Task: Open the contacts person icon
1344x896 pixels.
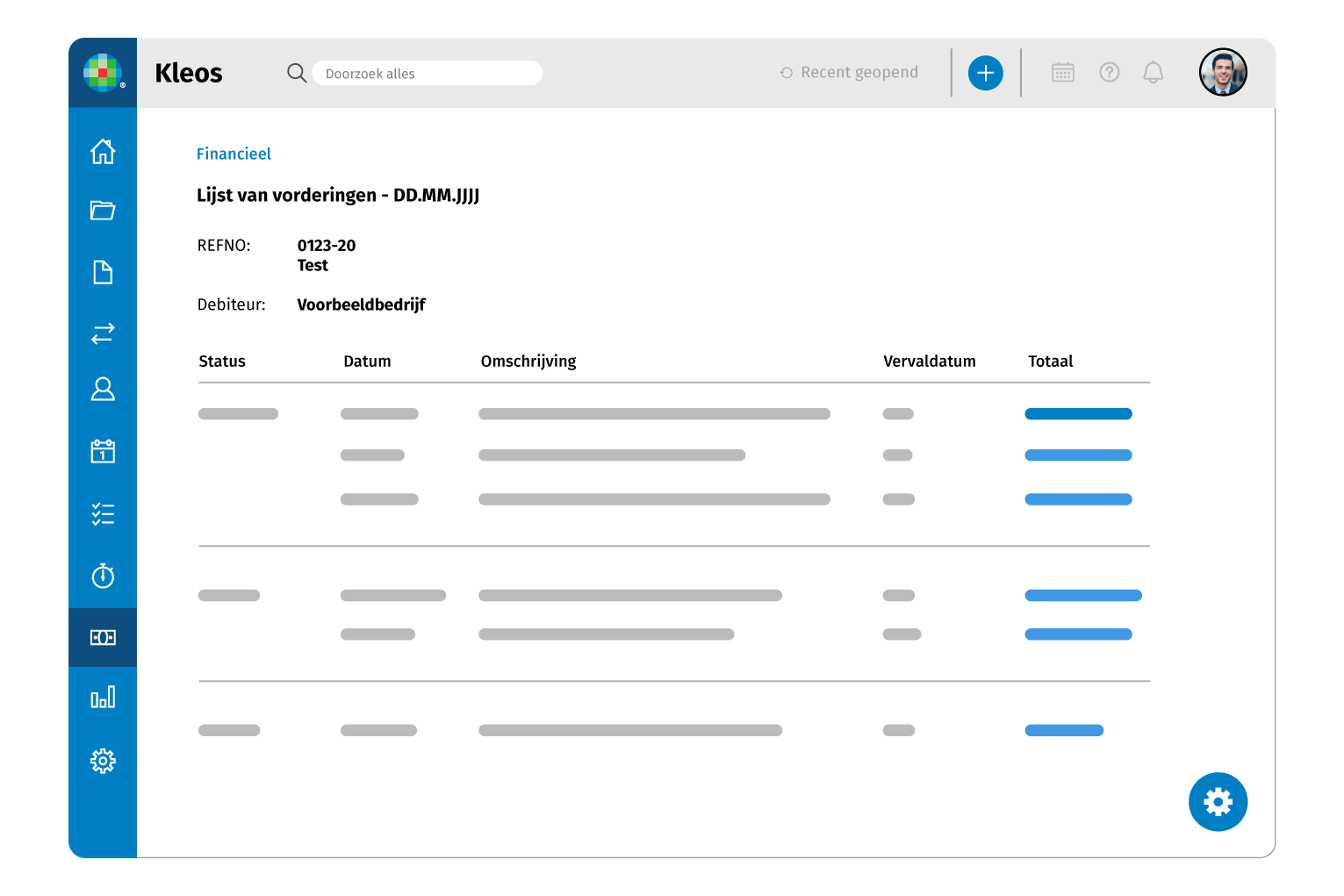Action: (103, 389)
